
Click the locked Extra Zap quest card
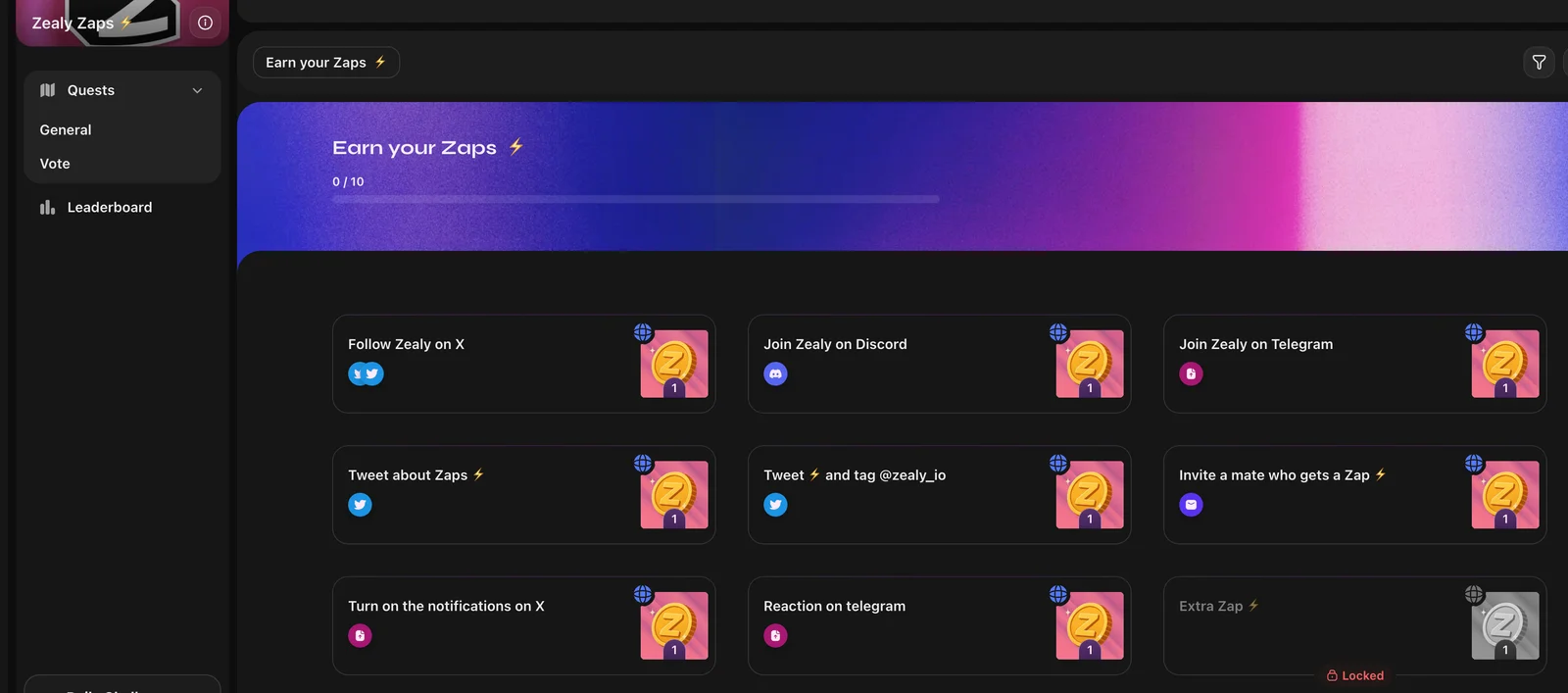click(1355, 625)
